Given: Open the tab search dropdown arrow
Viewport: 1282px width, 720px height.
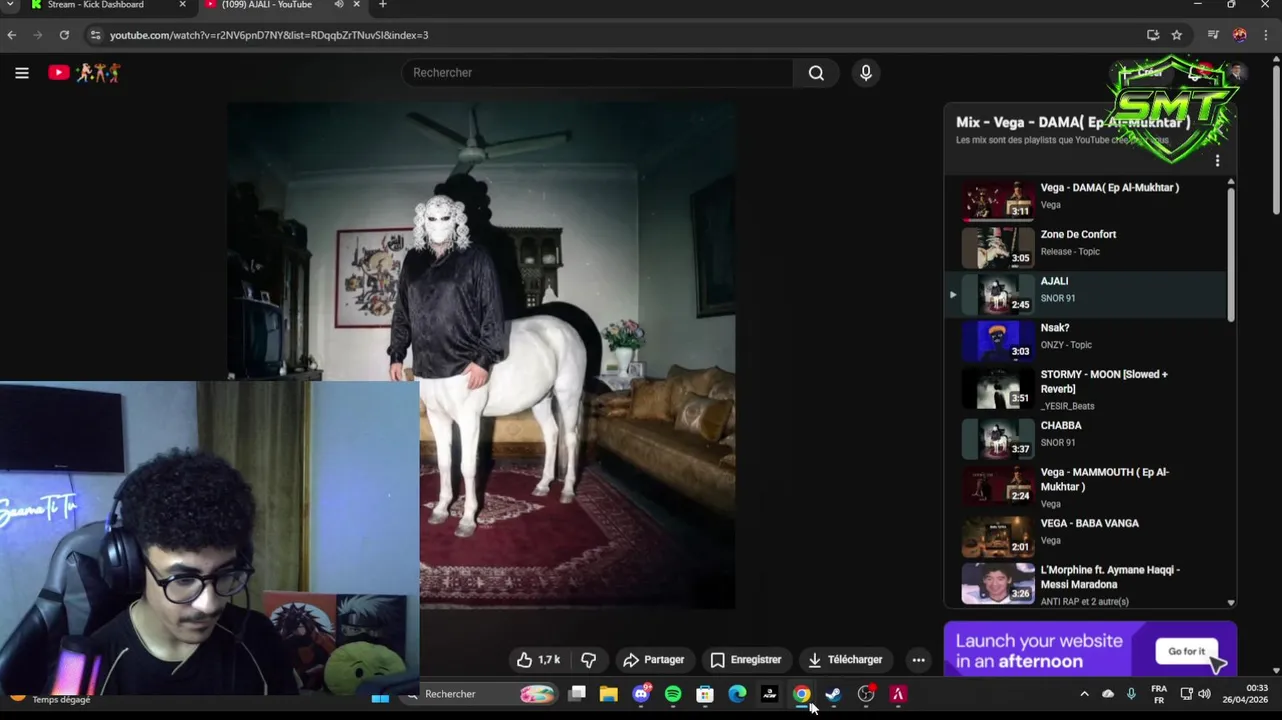Looking at the screenshot, I should [9, 5].
